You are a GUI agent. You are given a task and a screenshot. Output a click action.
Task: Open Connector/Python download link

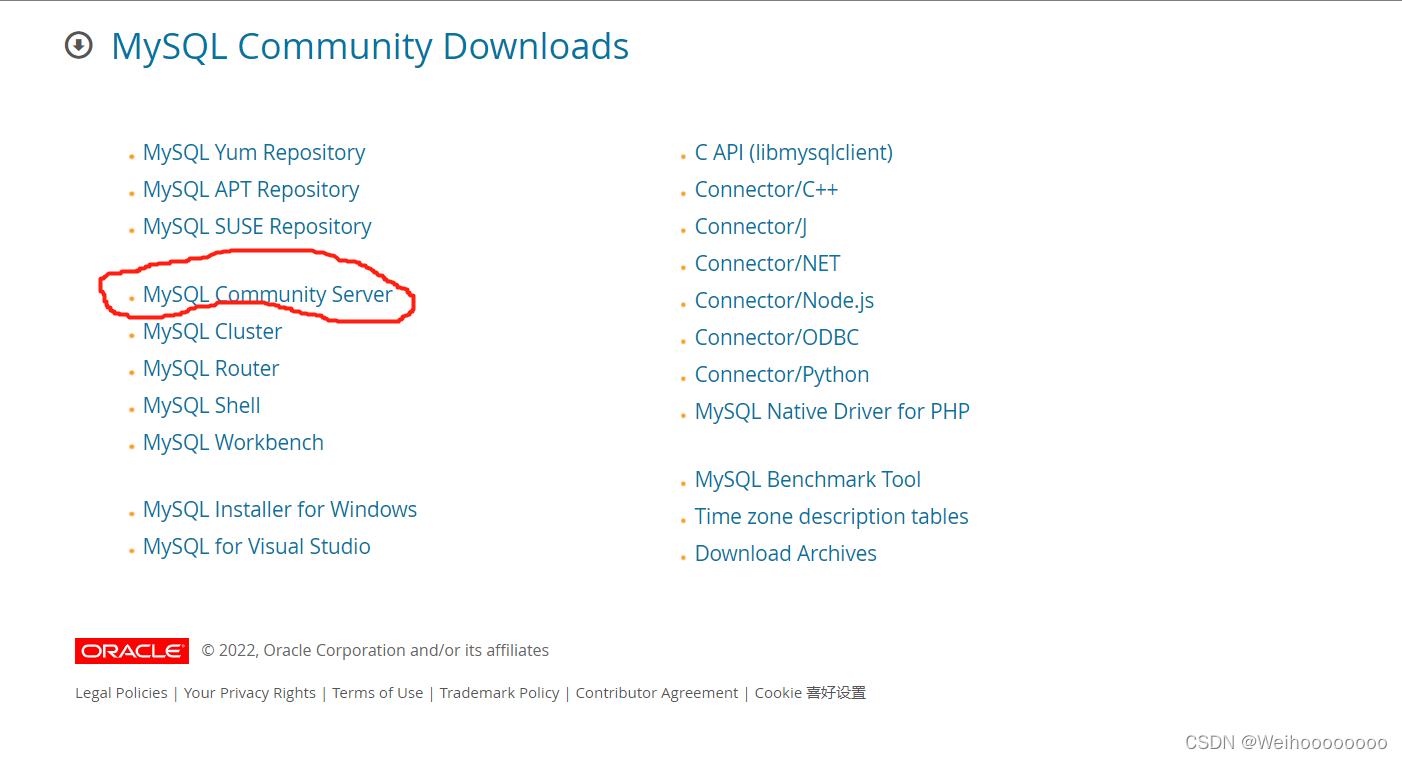(x=782, y=375)
